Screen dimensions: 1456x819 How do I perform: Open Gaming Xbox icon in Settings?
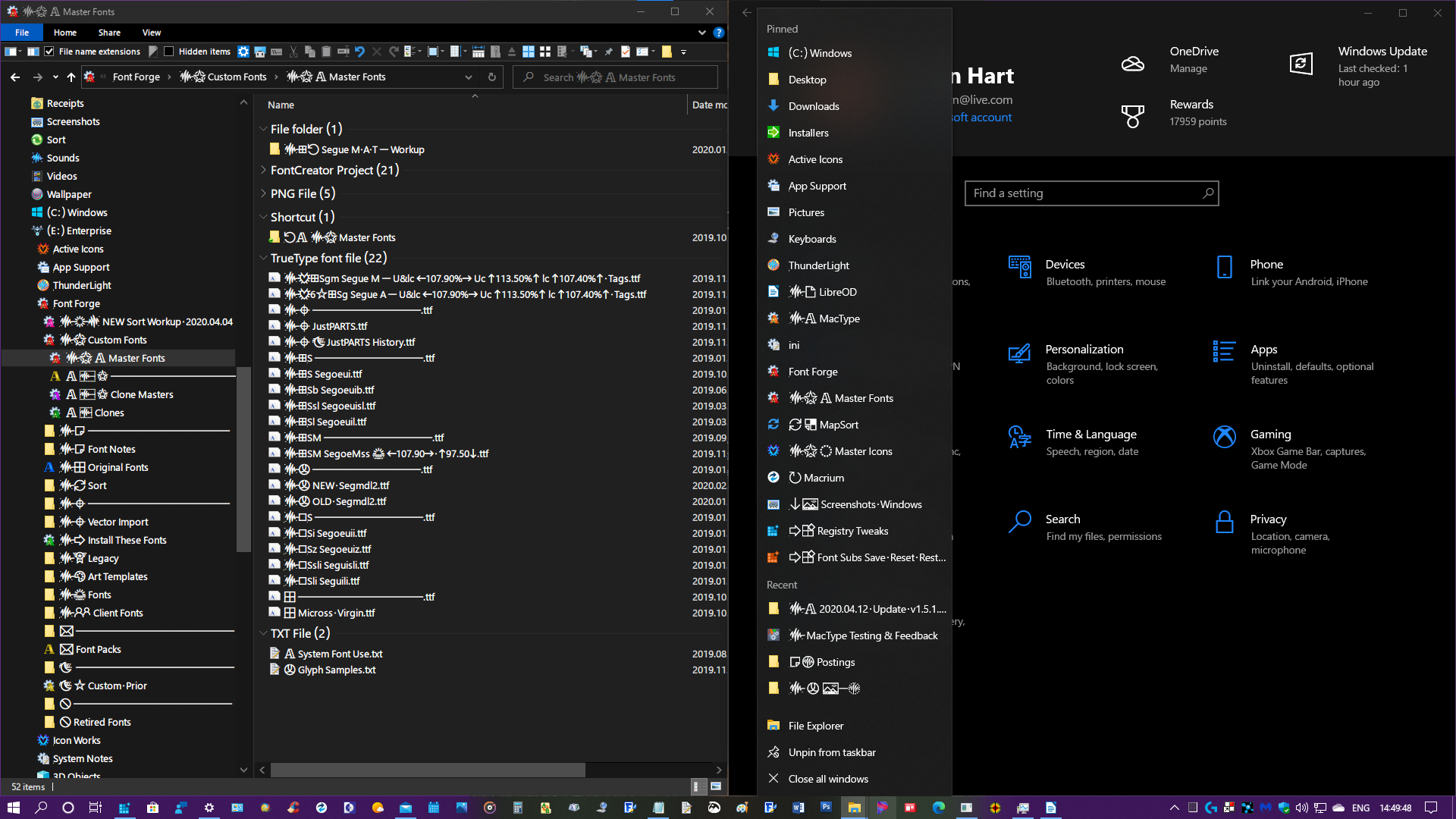pos(1224,436)
